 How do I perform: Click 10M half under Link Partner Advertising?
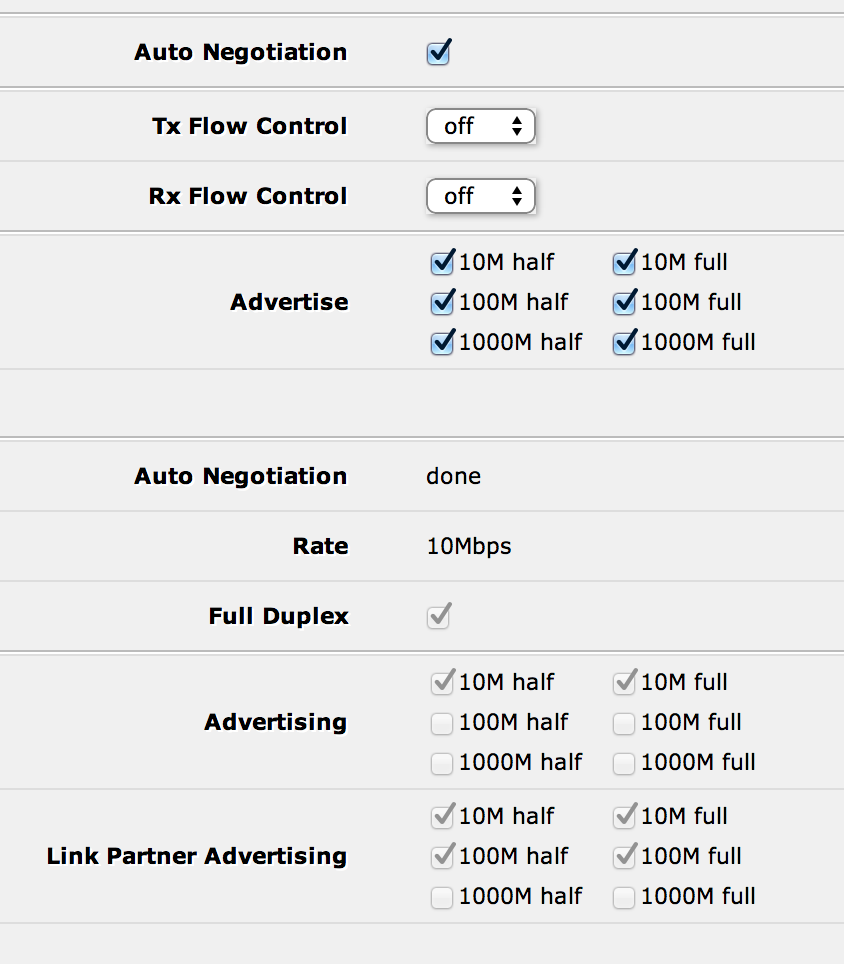(x=442, y=817)
